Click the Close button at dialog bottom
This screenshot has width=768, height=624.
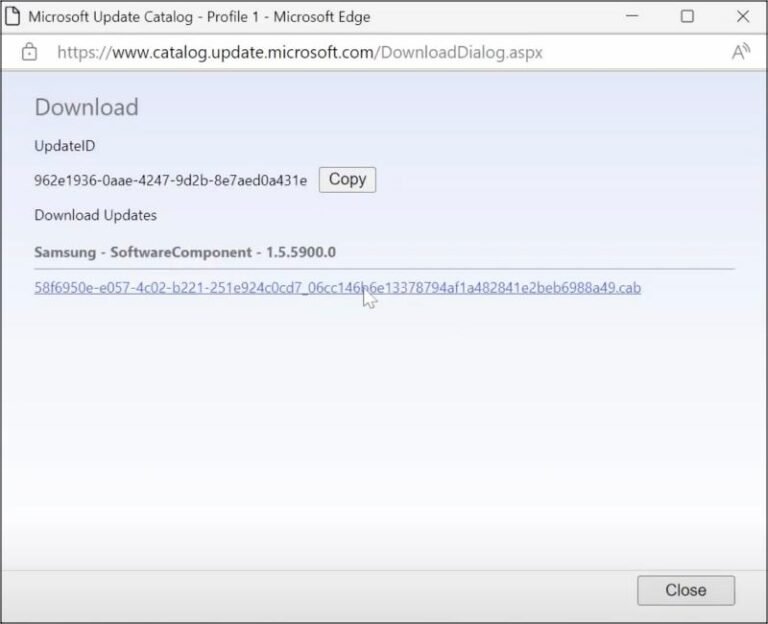685,590
